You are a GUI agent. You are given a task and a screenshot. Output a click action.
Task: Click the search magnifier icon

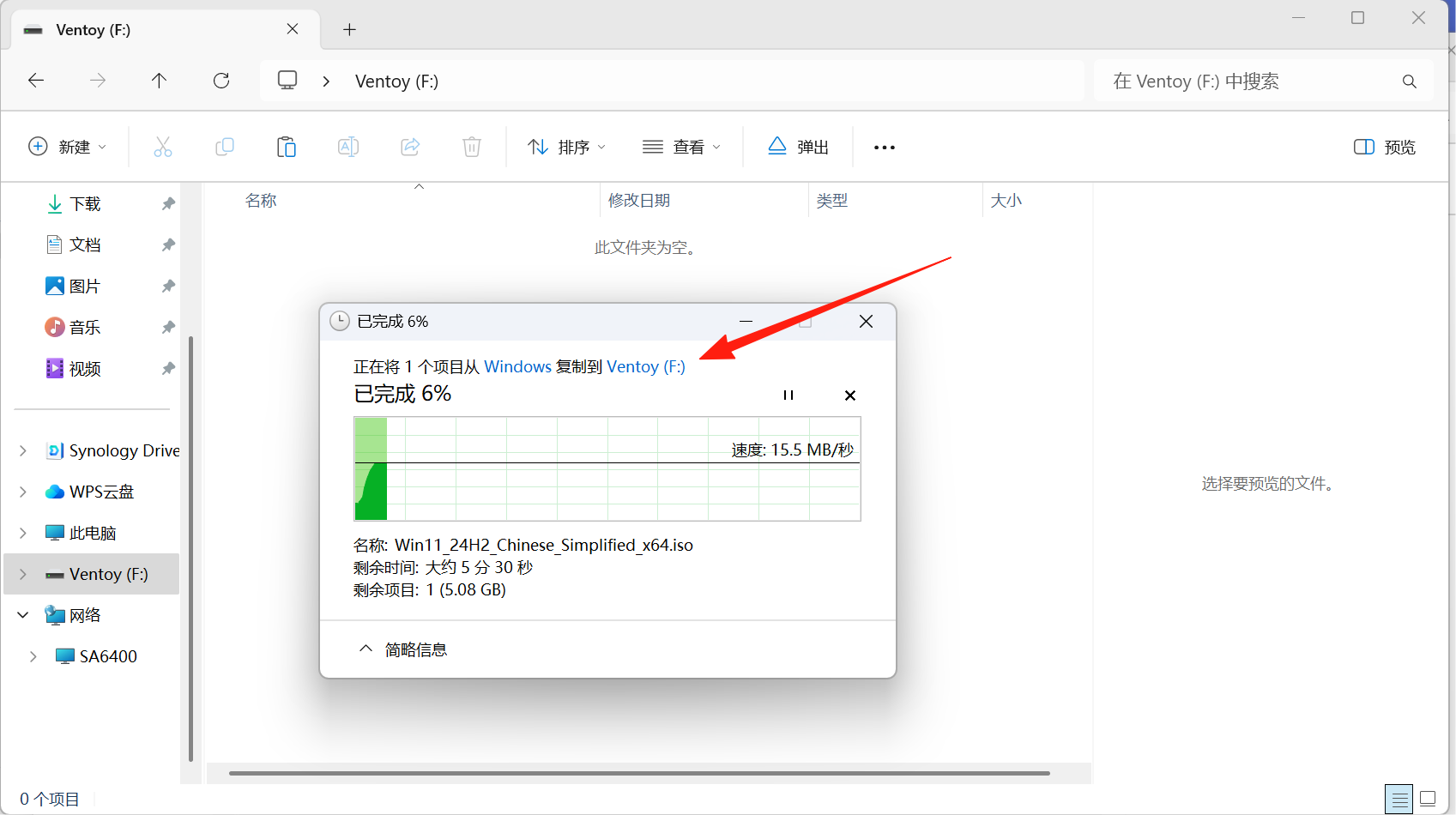point(1409,81)
